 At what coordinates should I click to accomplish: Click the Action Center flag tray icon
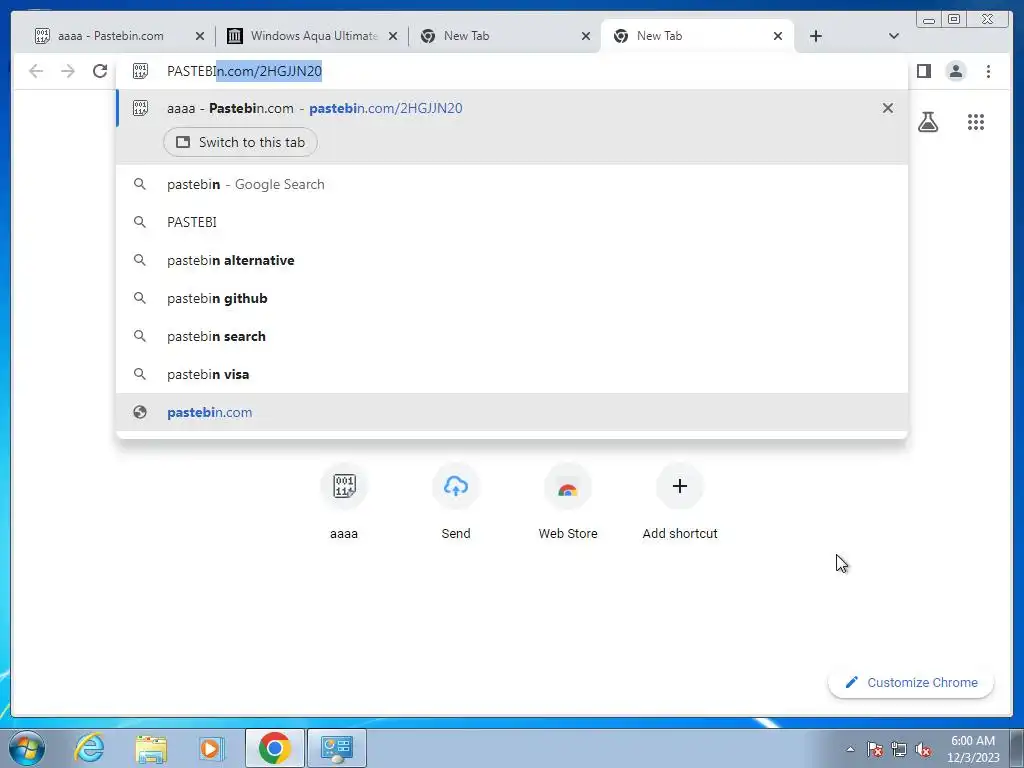(875, 749)
